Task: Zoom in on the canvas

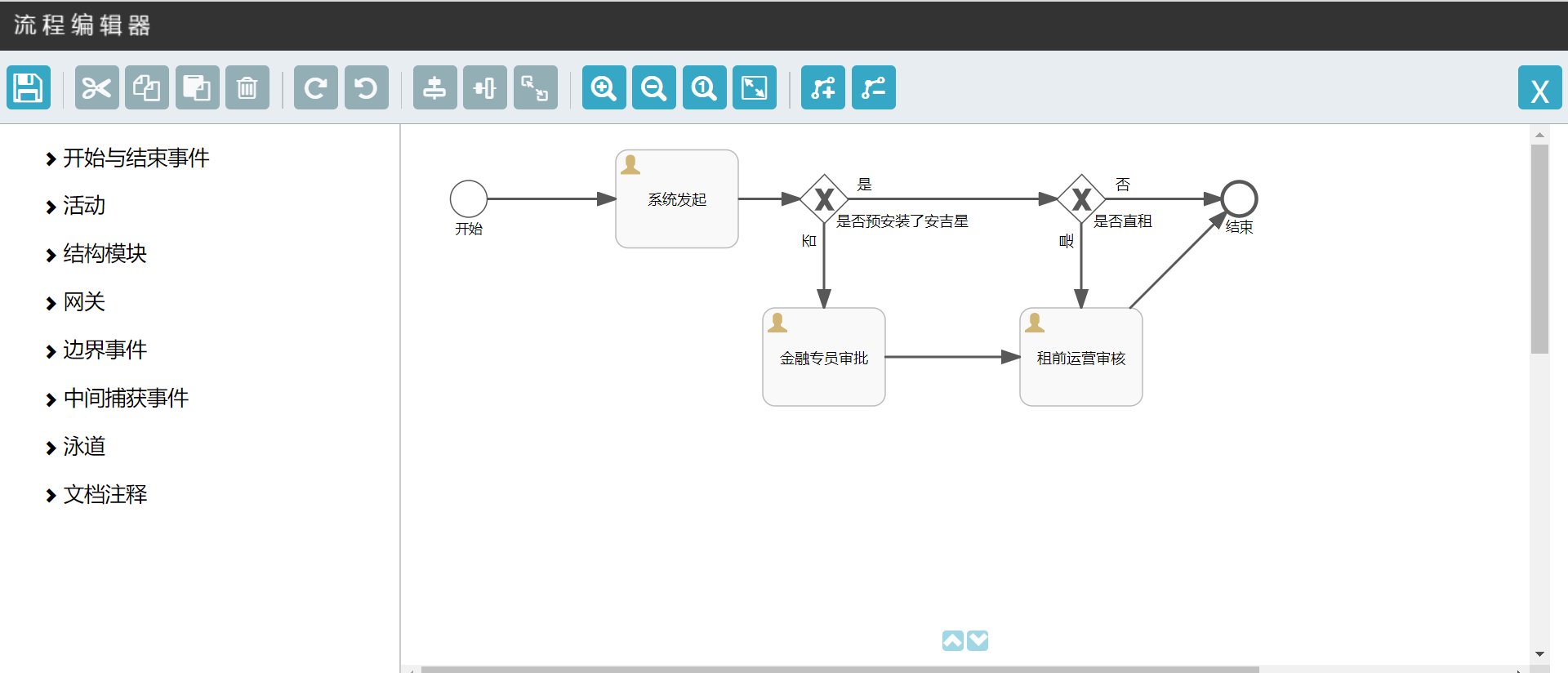Action: (604, 87)
